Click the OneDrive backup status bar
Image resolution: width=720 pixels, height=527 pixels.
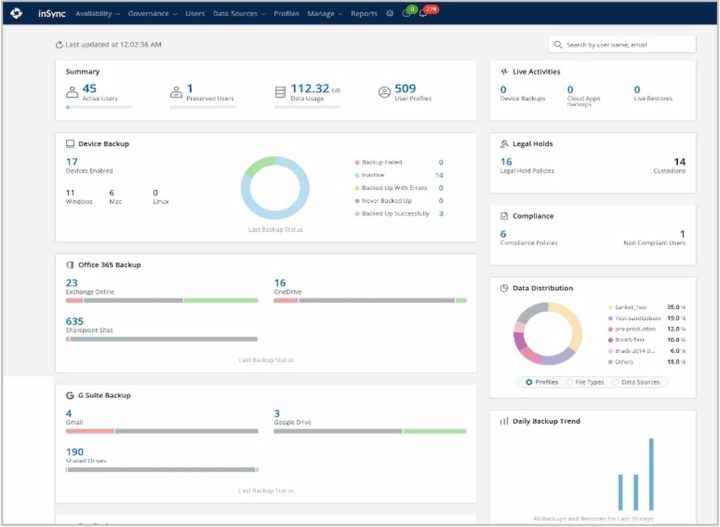(x=370, y=300)
